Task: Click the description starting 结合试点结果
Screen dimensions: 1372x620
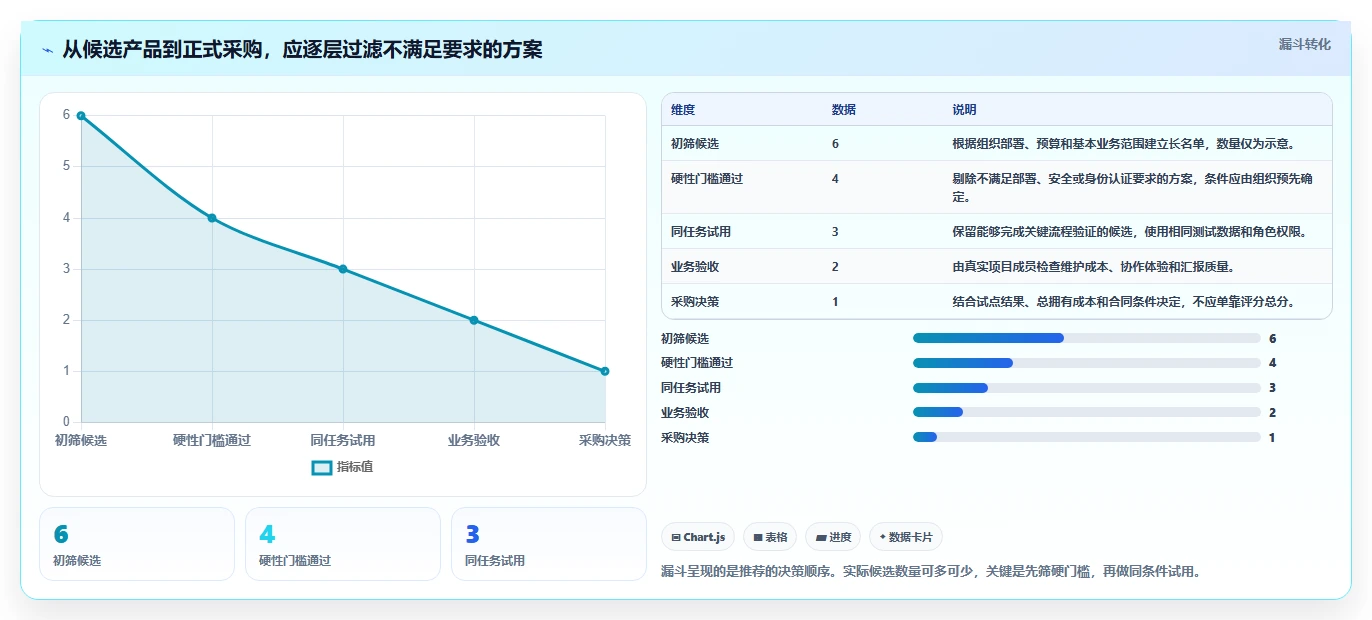Action: [x=1124, y=302]
